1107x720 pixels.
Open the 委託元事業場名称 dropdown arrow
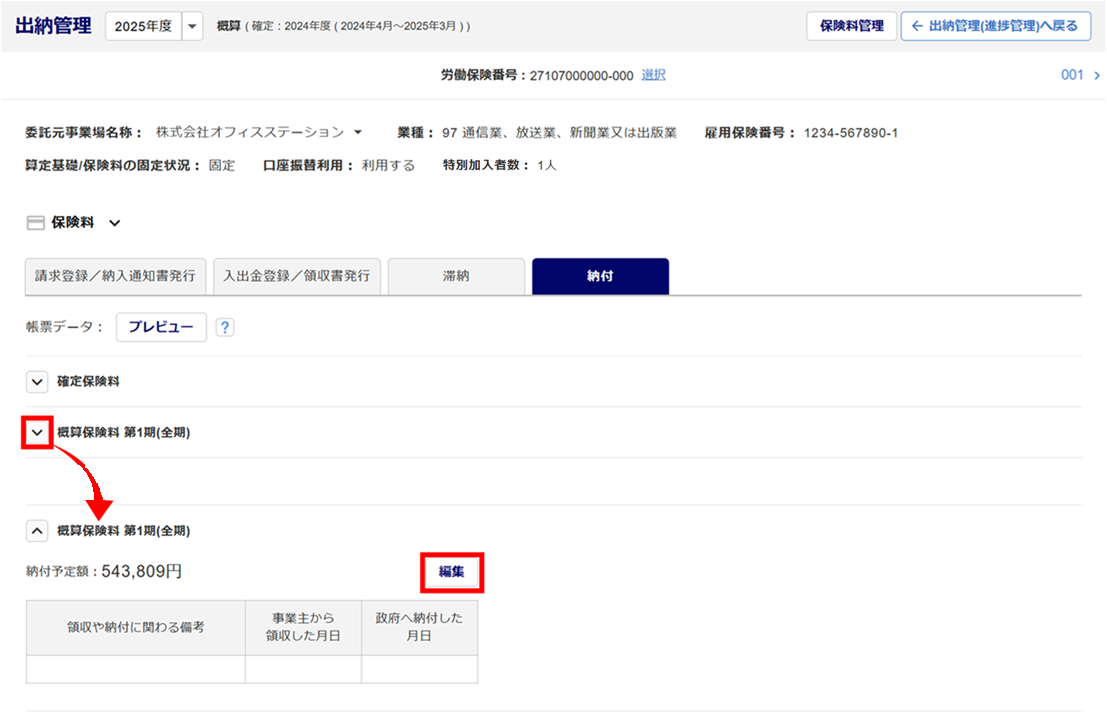(x=358, y=132)
